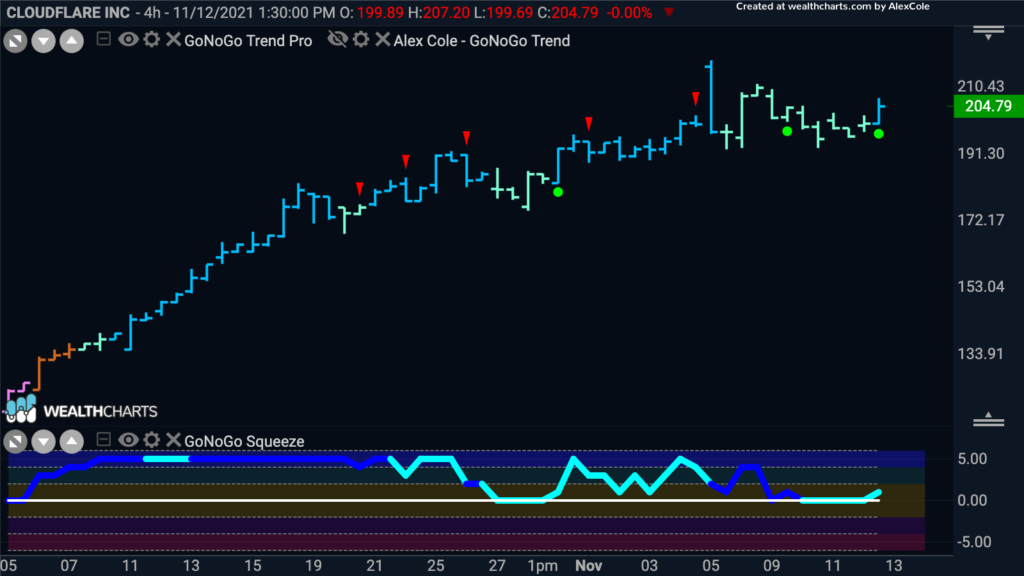Screen dimensions: 1024x576
Task: Select the GoNoGo Squeeze indicator label
Action: 244,441
